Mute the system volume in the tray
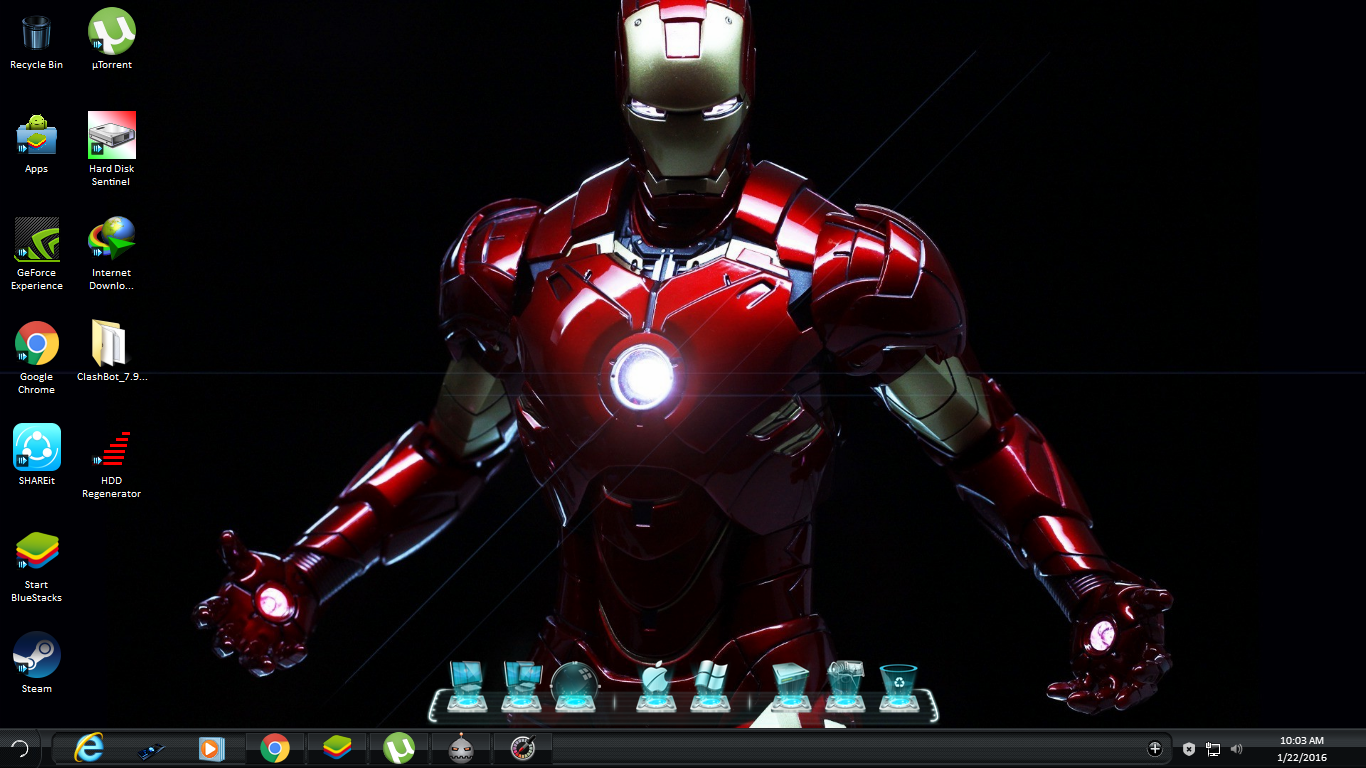 click(1236, 748)
